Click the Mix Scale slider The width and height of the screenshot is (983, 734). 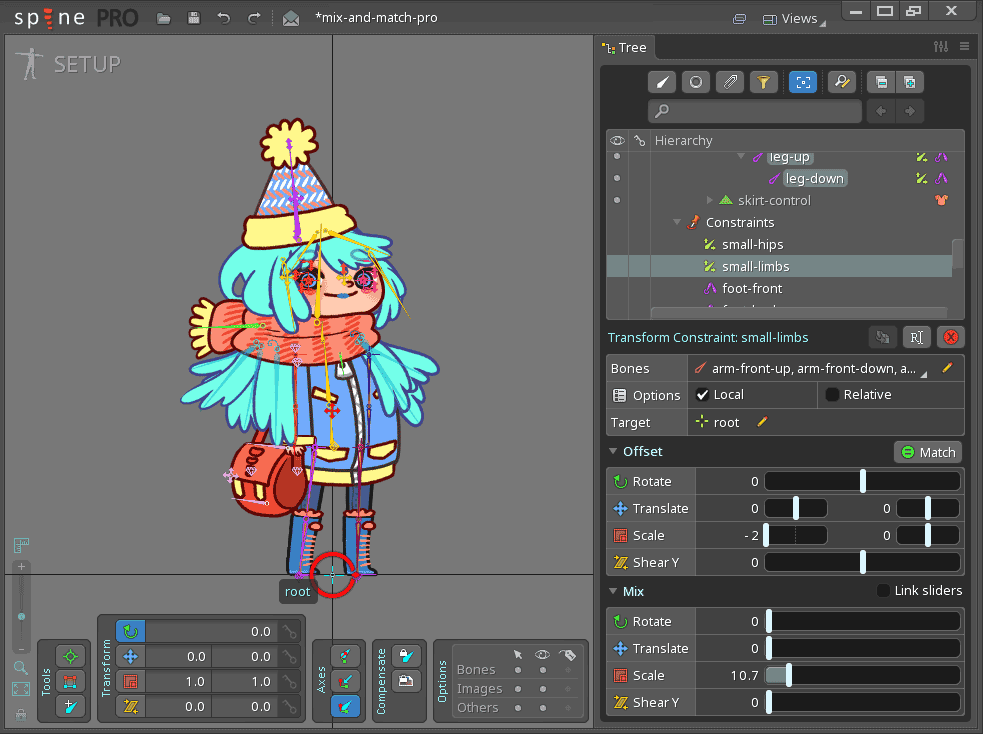point(863,676)
